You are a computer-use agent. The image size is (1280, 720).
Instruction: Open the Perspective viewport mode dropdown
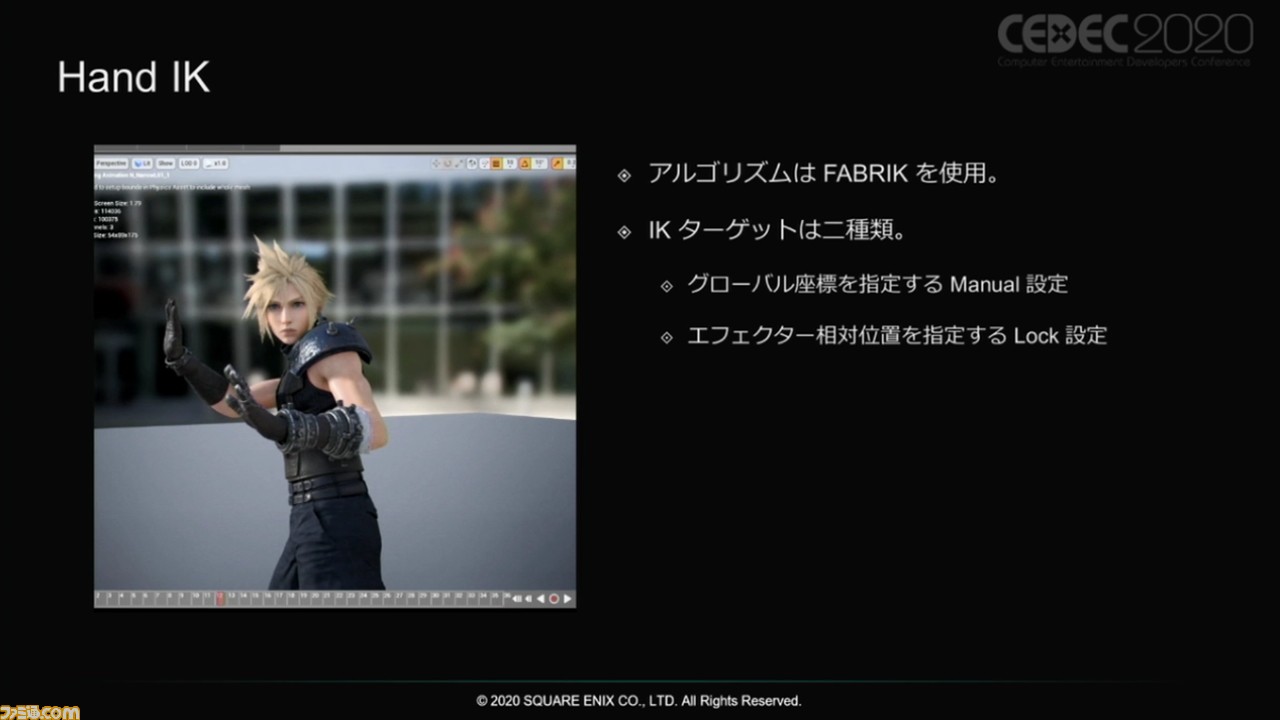point(111,163)
